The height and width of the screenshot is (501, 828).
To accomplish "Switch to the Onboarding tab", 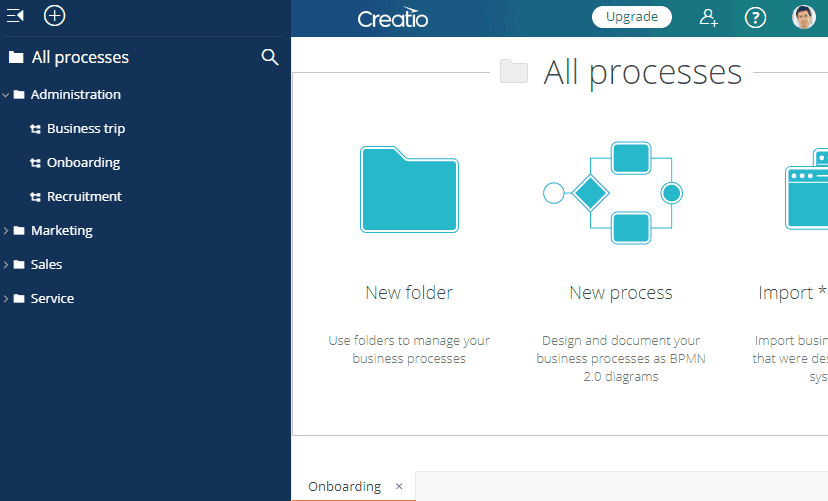I will 344,486.
